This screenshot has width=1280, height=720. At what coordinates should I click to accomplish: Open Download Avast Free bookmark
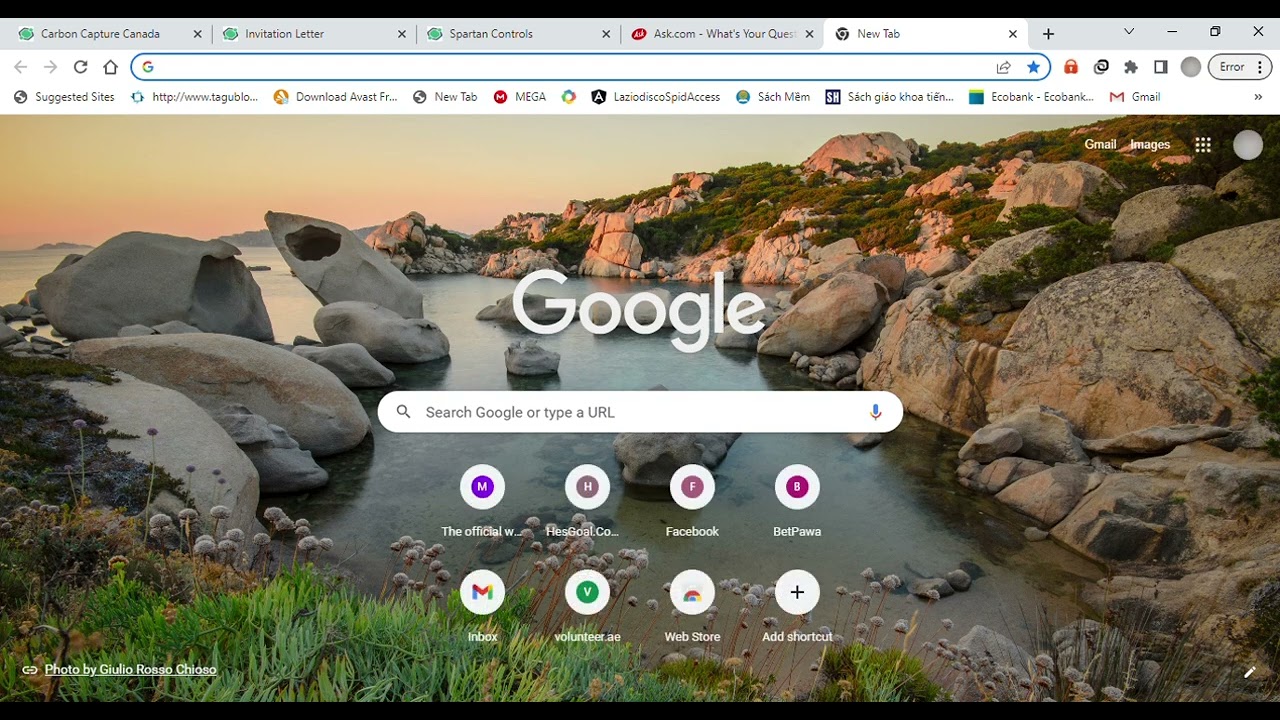336,97
